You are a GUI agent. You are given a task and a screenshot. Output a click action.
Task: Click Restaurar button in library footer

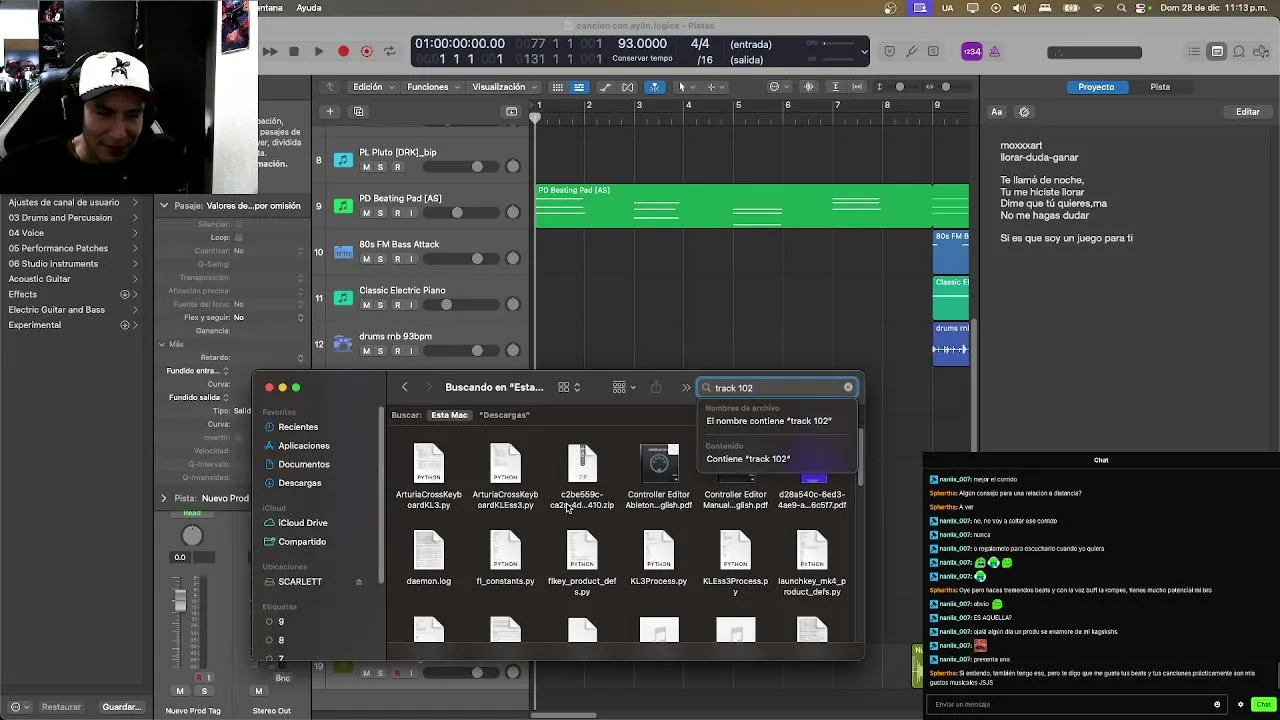[61, 707]
